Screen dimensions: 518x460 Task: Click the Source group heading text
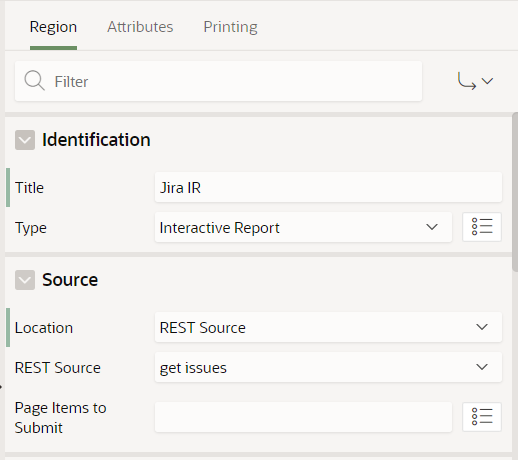pos(70,280)
